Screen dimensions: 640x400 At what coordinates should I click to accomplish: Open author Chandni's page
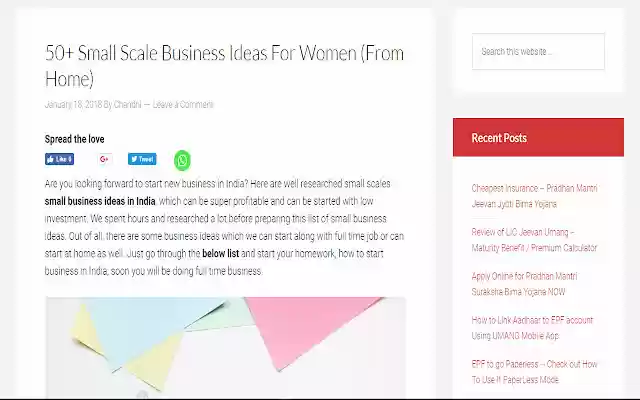pos(127,104)
